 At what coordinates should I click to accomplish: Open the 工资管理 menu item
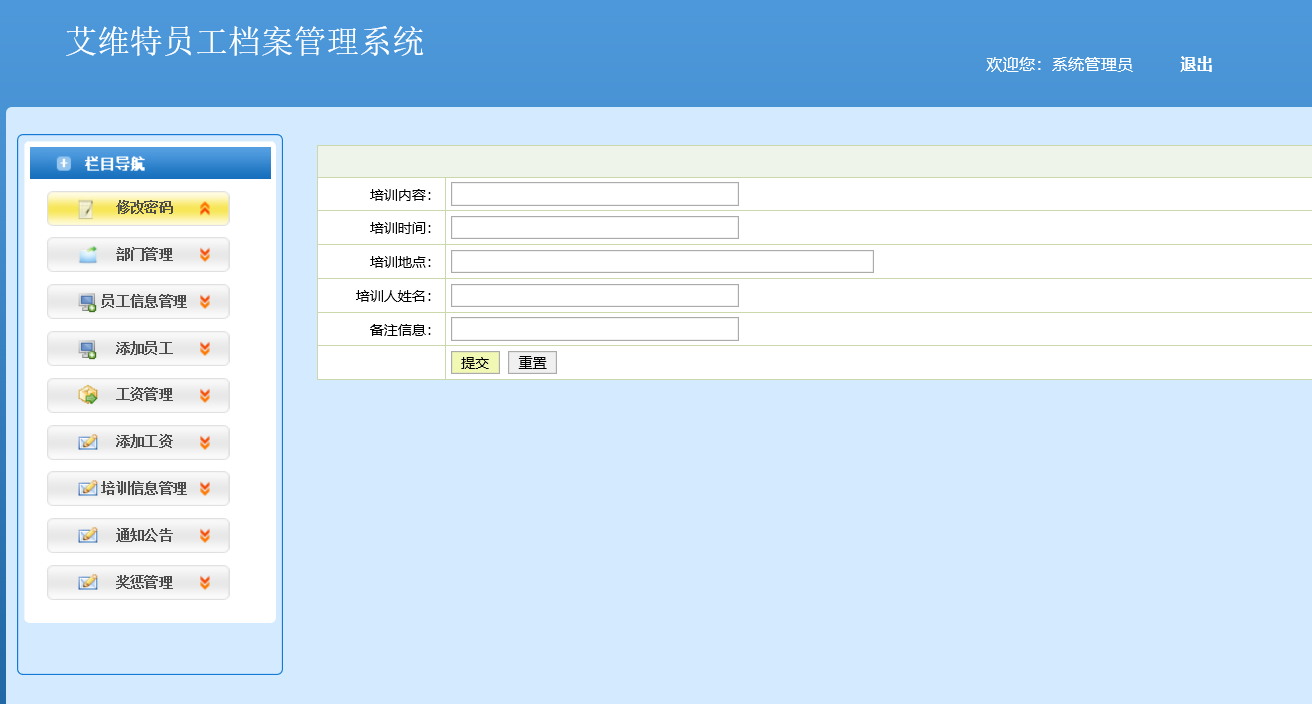click(x=138, y=395)
